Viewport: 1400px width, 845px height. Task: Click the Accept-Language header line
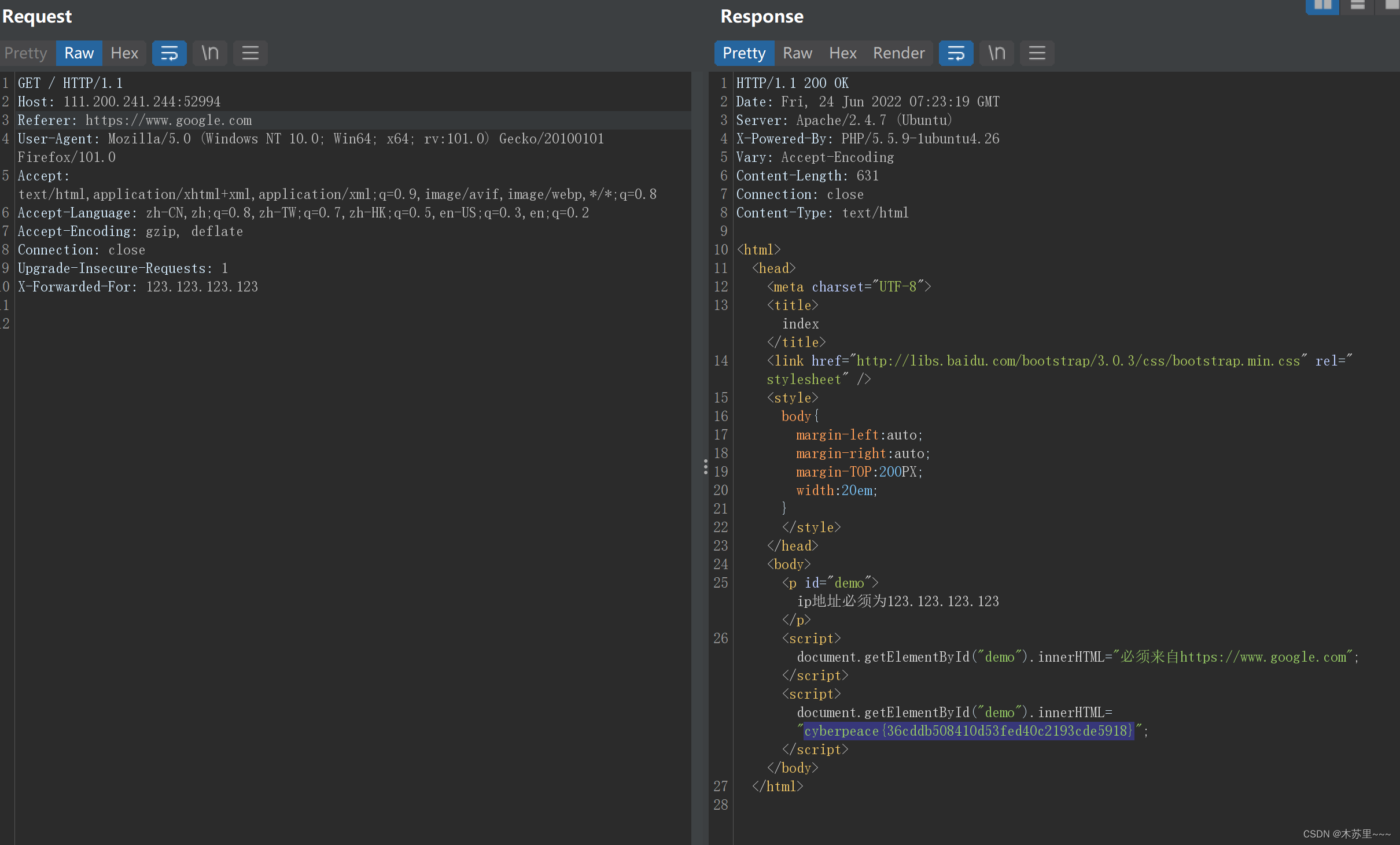point(303,213)
